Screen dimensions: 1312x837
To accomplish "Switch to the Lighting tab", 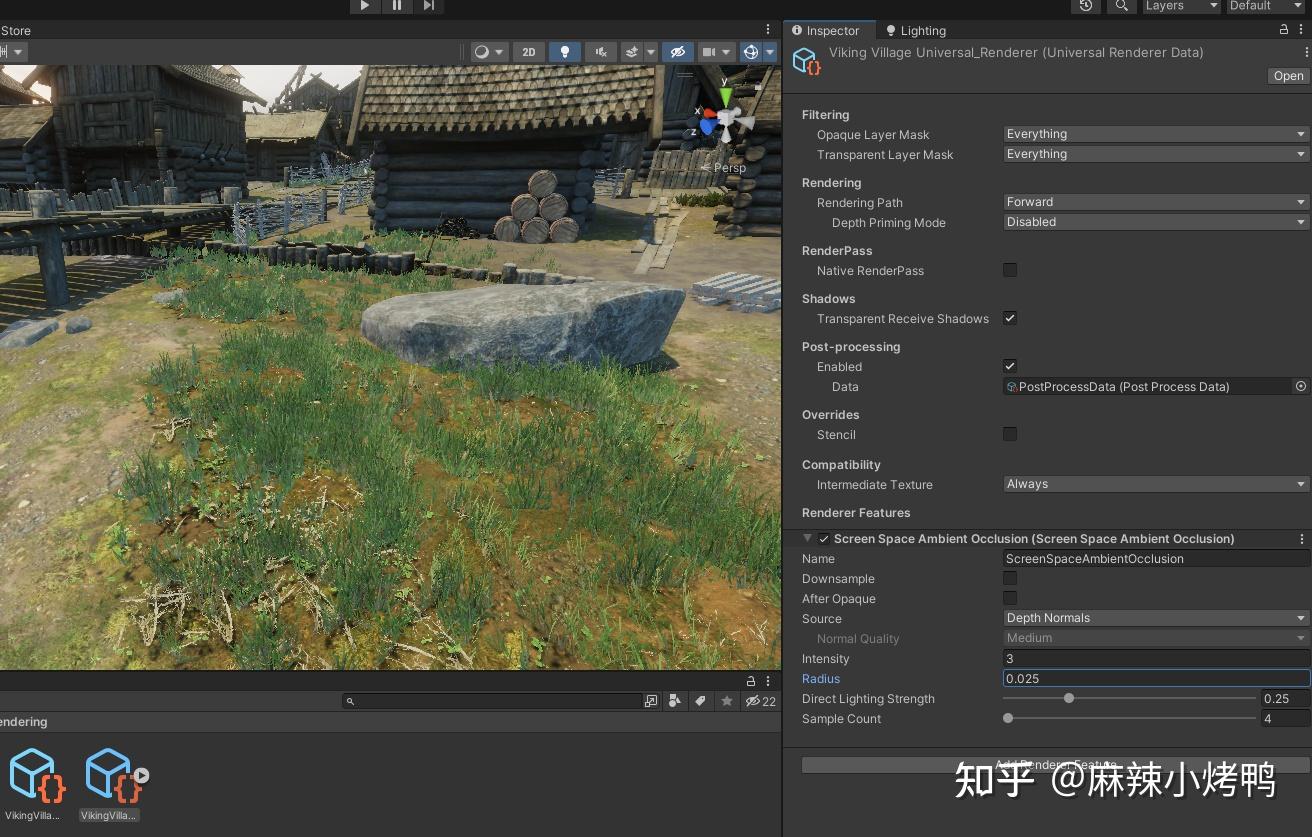I will click(915, 31).
